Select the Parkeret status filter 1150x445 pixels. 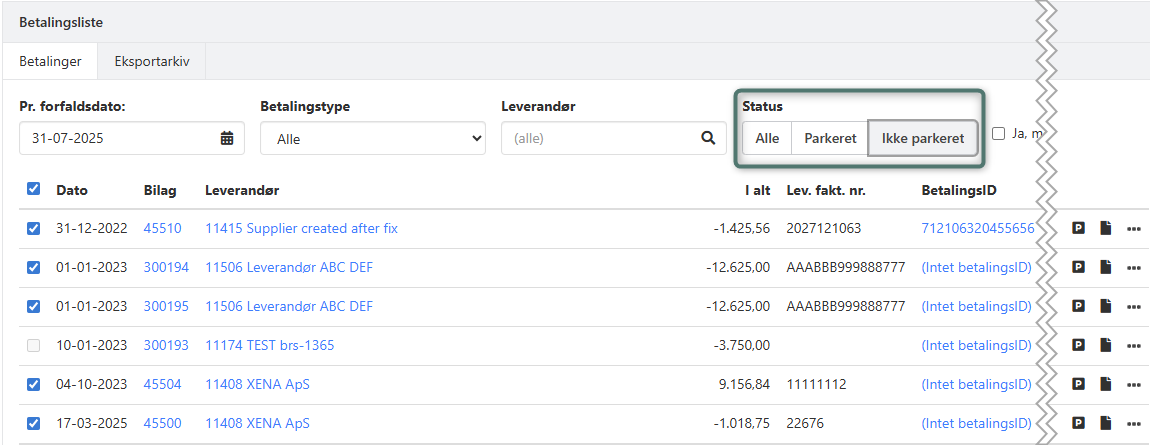point(830,138)
